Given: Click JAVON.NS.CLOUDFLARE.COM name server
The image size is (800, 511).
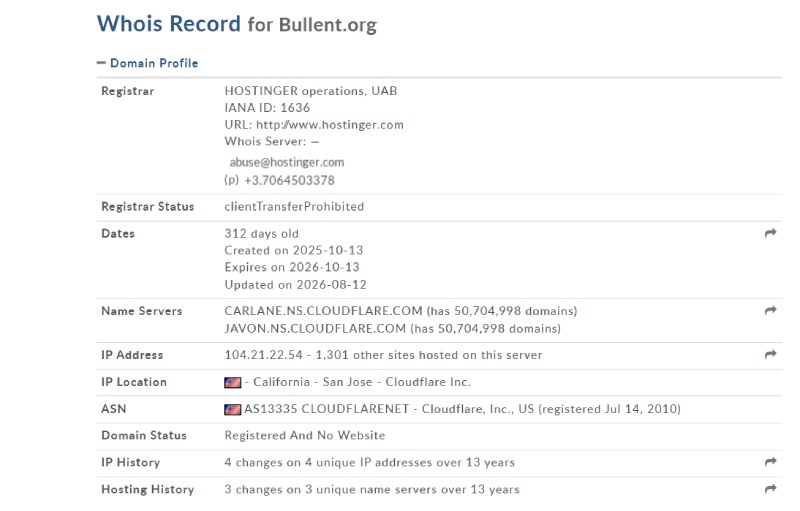Looking at the screenshot, I should click(x=315, y=328).
